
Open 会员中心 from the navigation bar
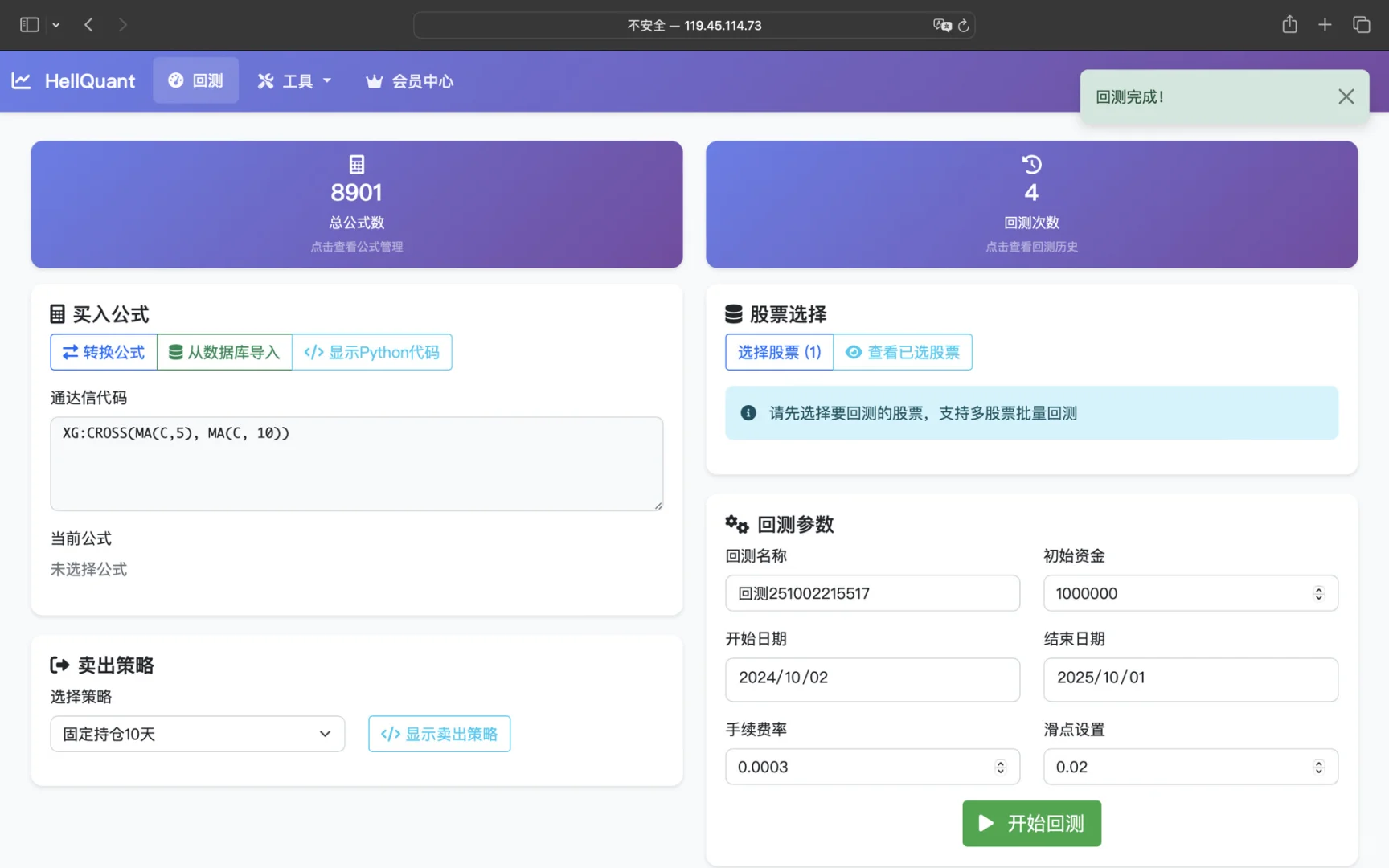point(408,80)
